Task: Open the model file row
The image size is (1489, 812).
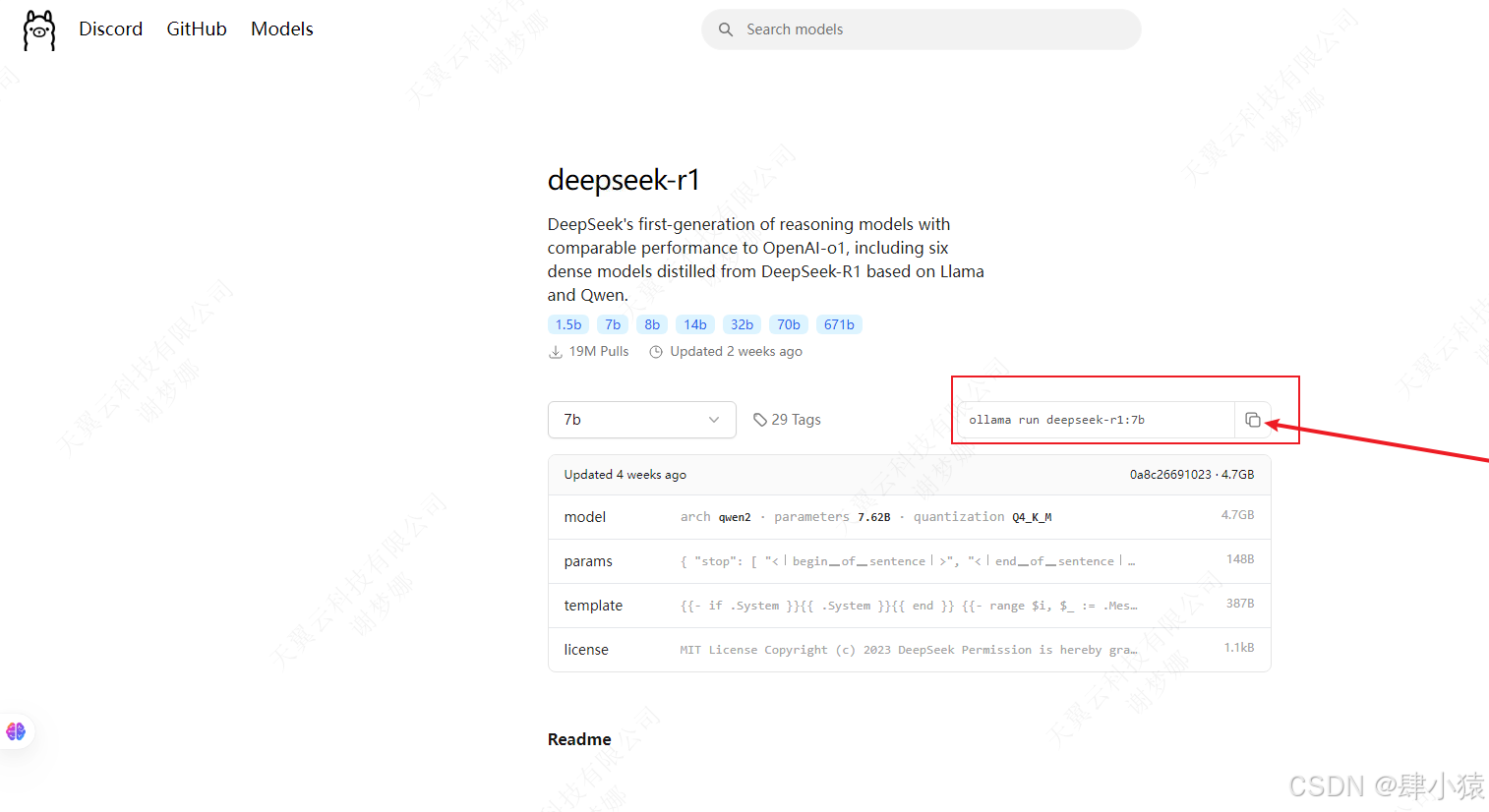Action: [910, 517]
